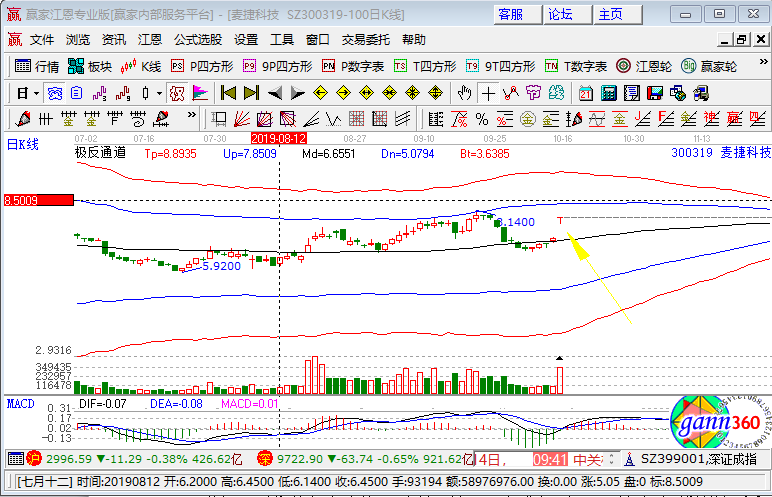Click the candlestick type icon

[145, 93]
